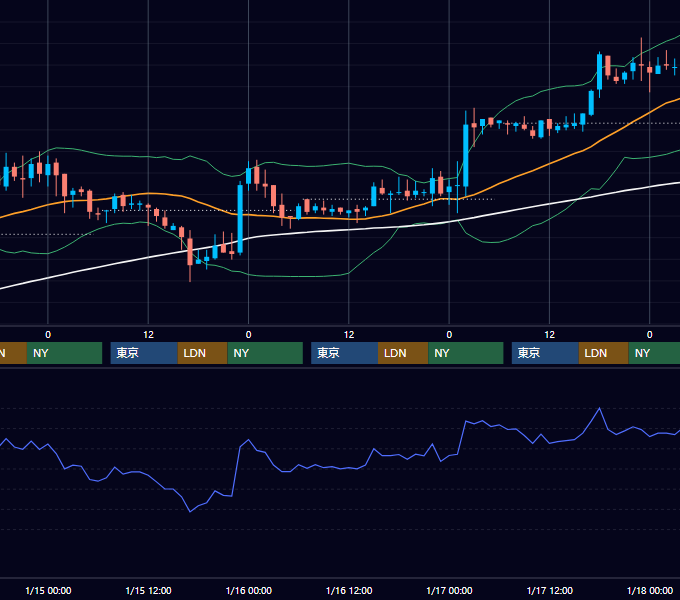Click the 1/17 00:00 date label
The height and width of the screenshot is (600, 680).
(449, 590)
